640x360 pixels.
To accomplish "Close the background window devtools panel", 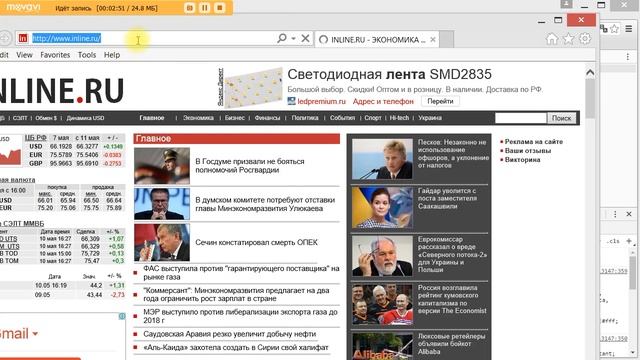I will click(x=629, y=214).
